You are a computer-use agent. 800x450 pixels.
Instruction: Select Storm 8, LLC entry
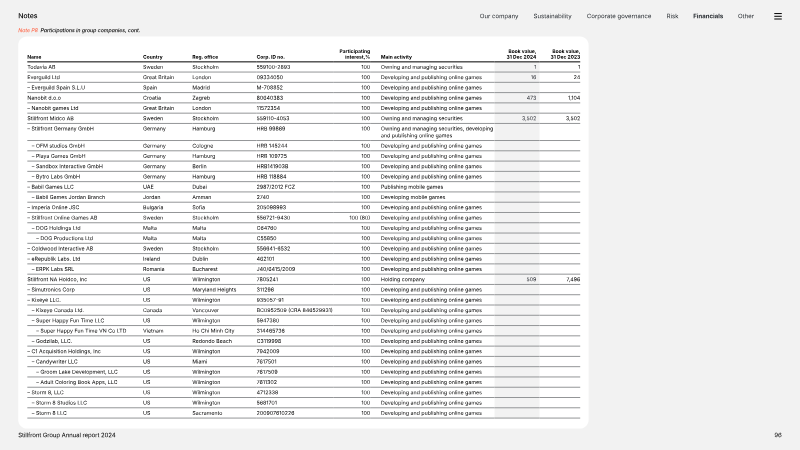(45, 393)
